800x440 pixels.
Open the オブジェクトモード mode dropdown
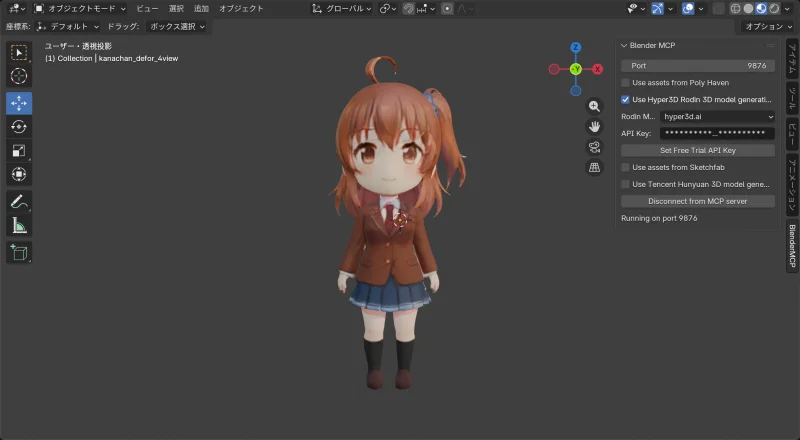coord(81,8)
